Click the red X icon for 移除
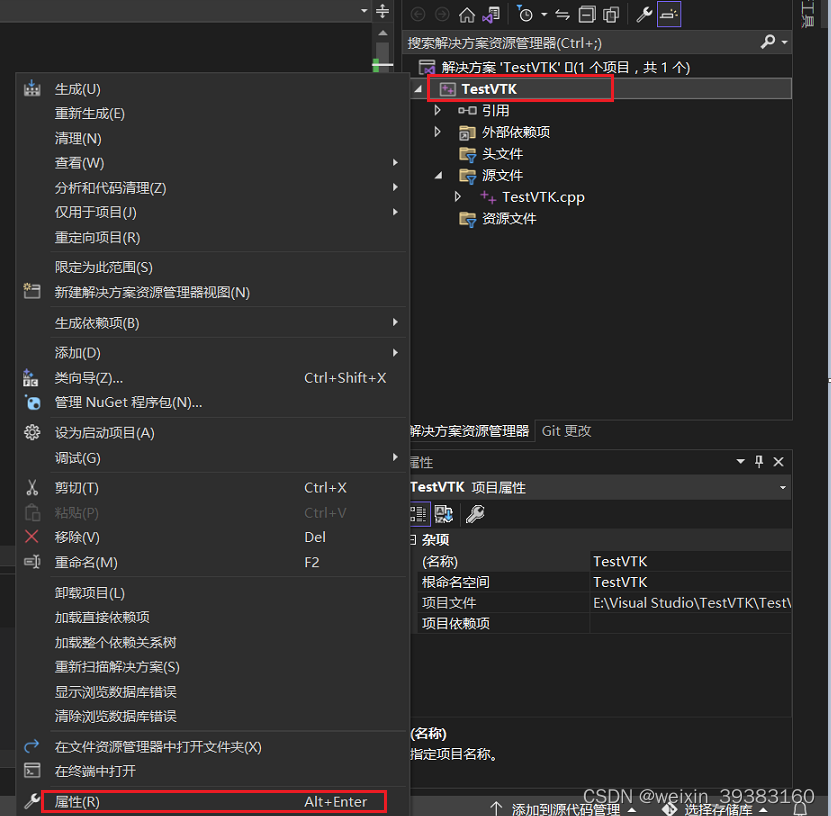 click(x=31, y=537)
